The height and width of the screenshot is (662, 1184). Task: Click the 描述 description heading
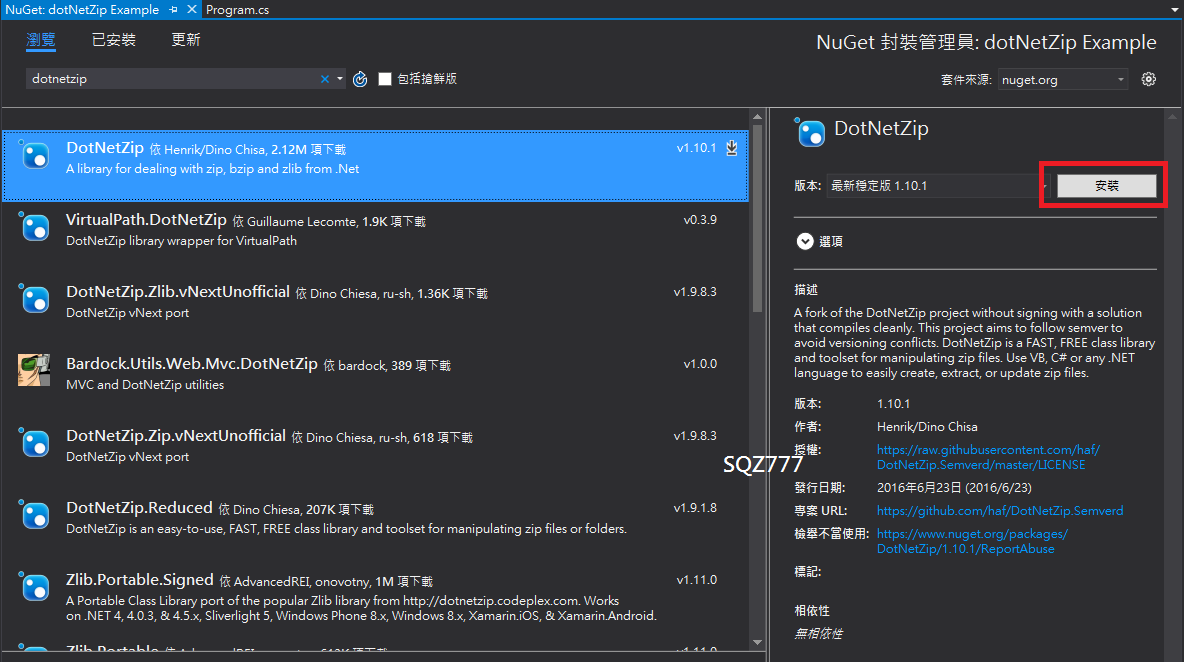click(806, 290)
